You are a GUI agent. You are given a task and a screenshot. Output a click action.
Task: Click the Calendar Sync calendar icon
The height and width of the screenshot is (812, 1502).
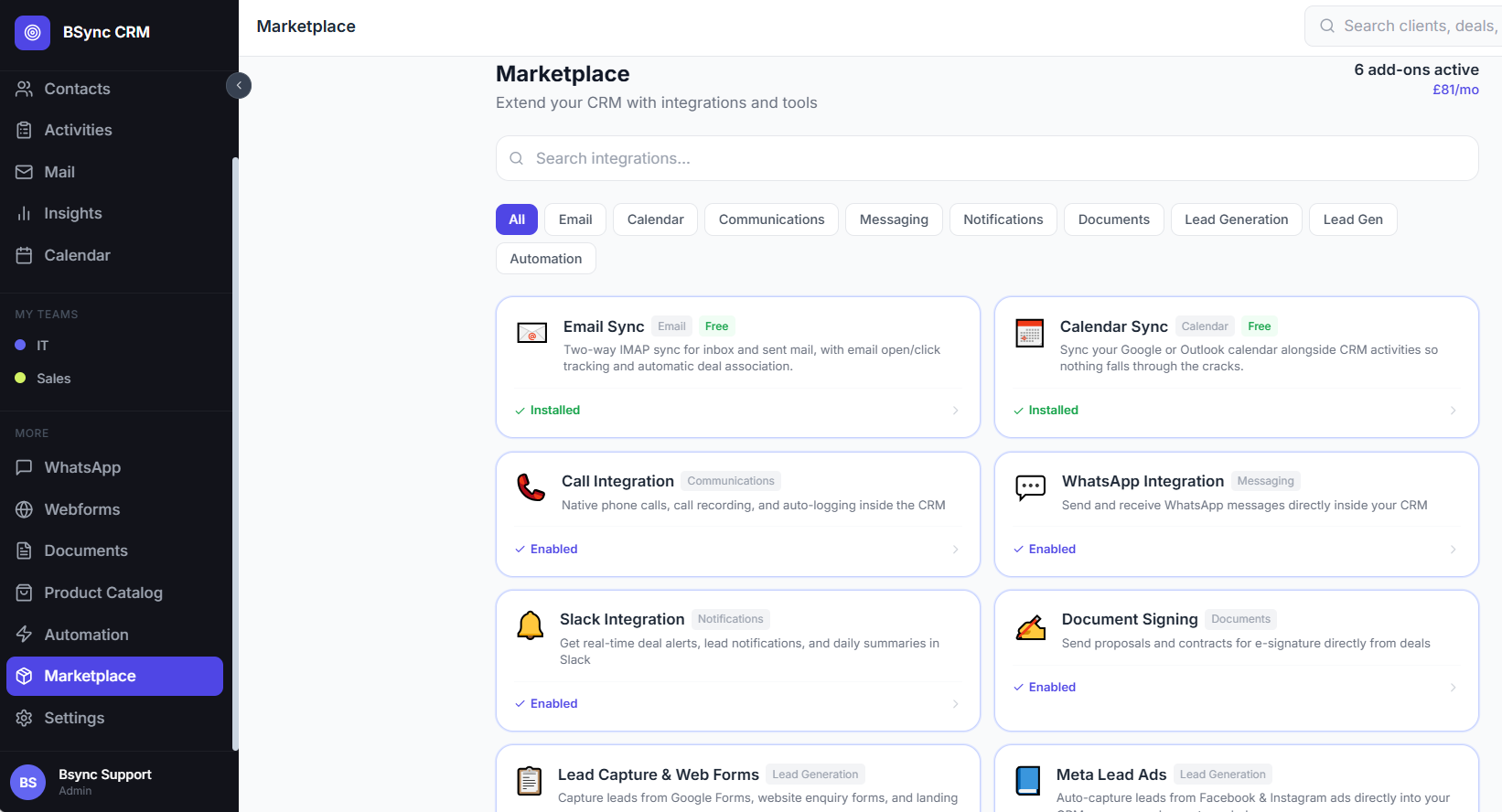click(1030, 333)
